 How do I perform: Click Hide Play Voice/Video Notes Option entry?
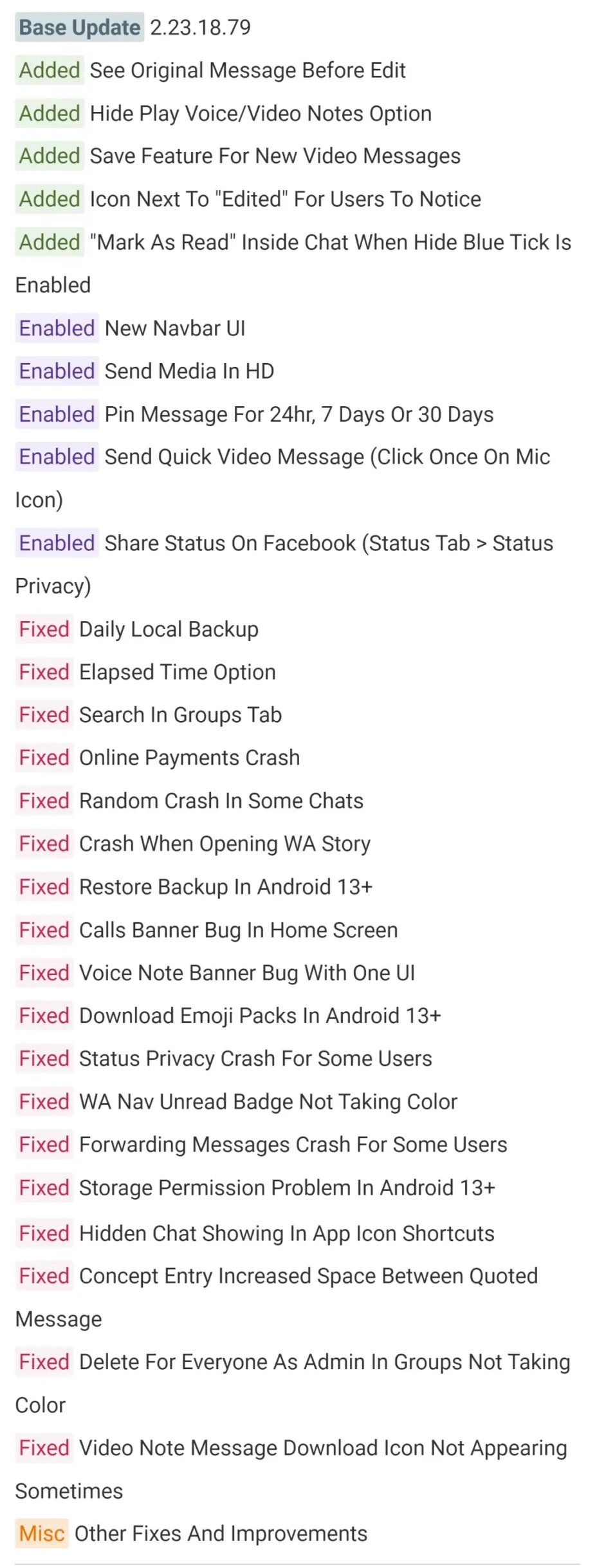tap(261, 113)
